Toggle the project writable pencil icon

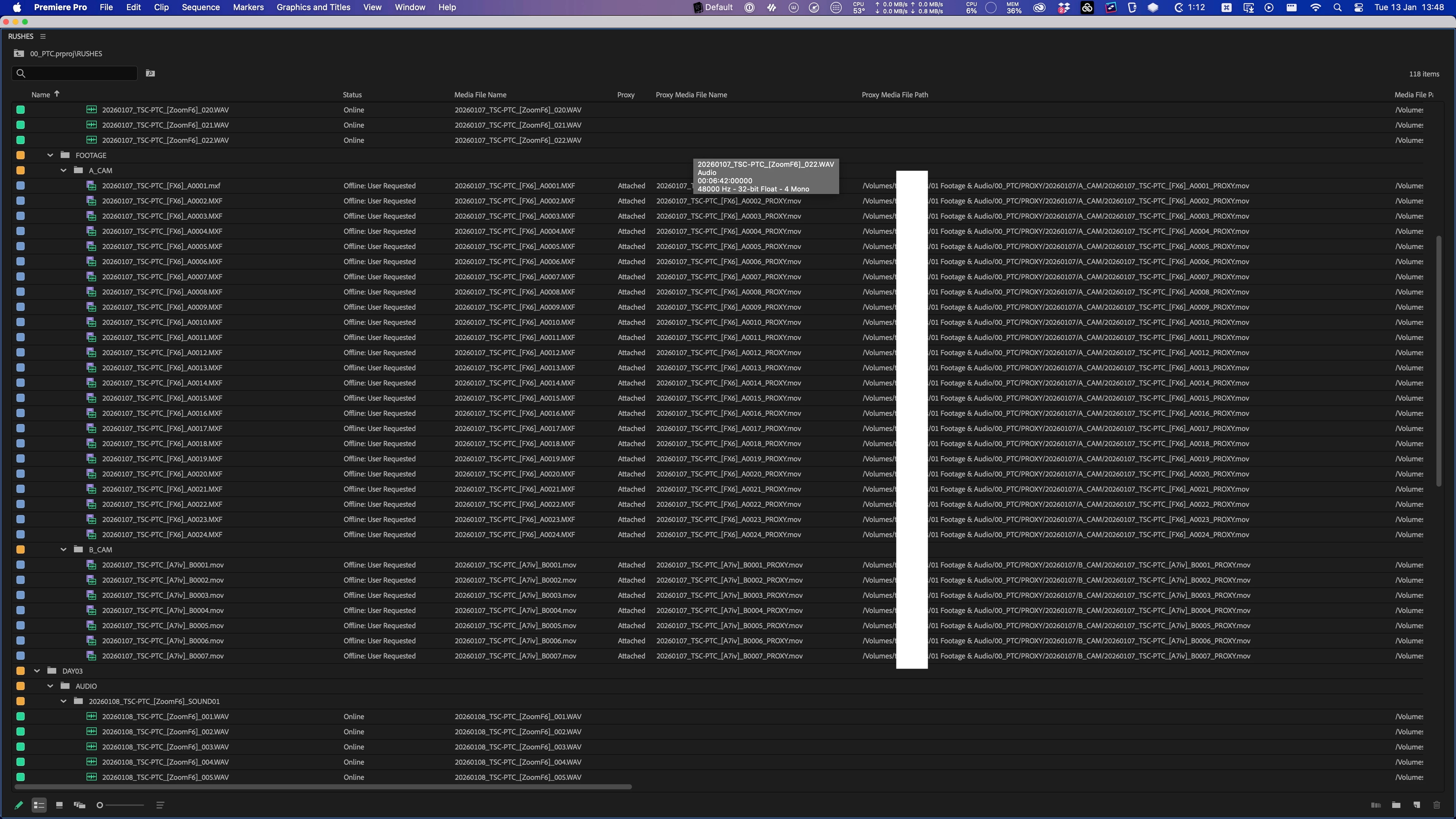click(x=19, y=805)
